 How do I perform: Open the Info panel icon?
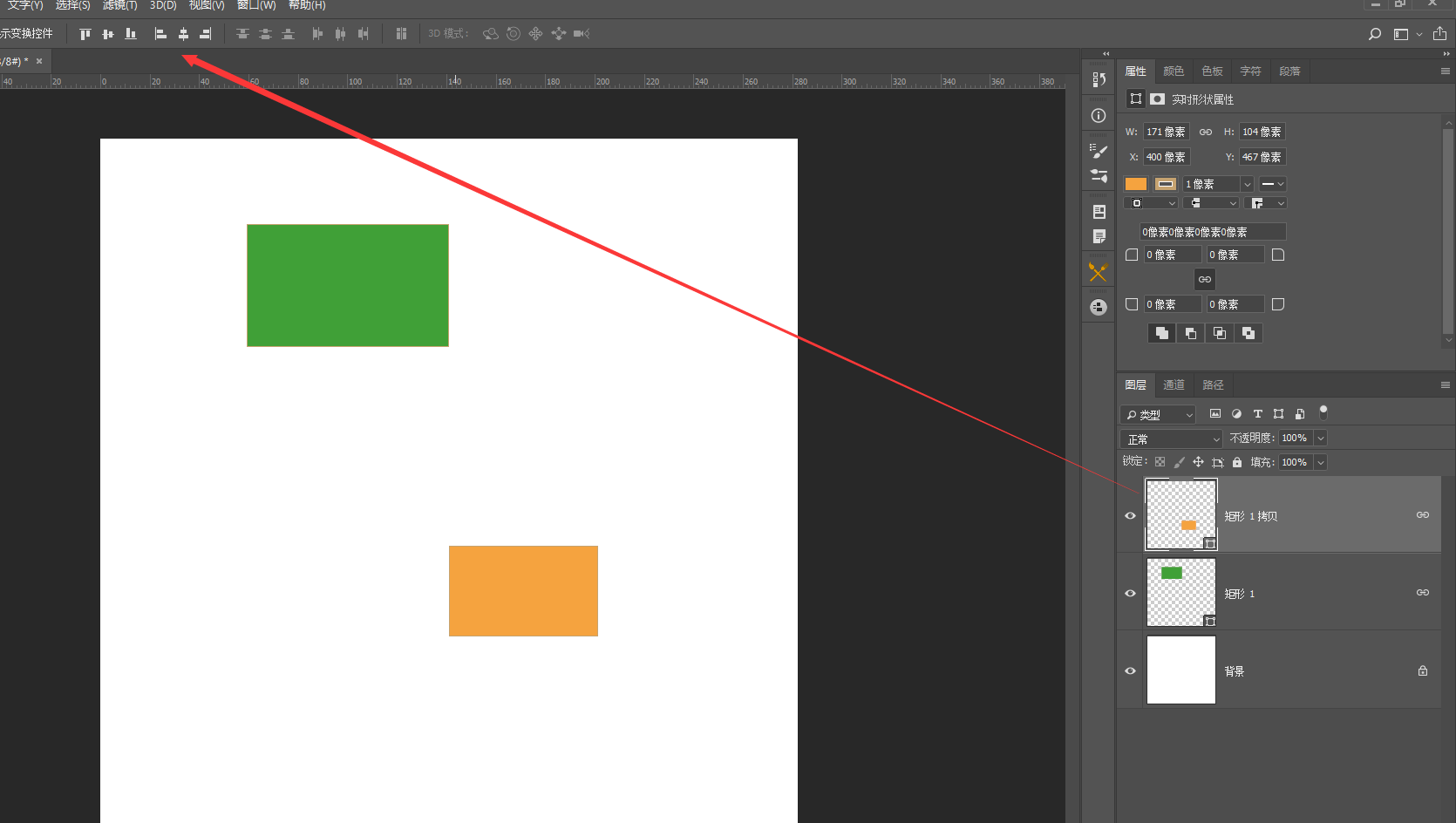1099,116
